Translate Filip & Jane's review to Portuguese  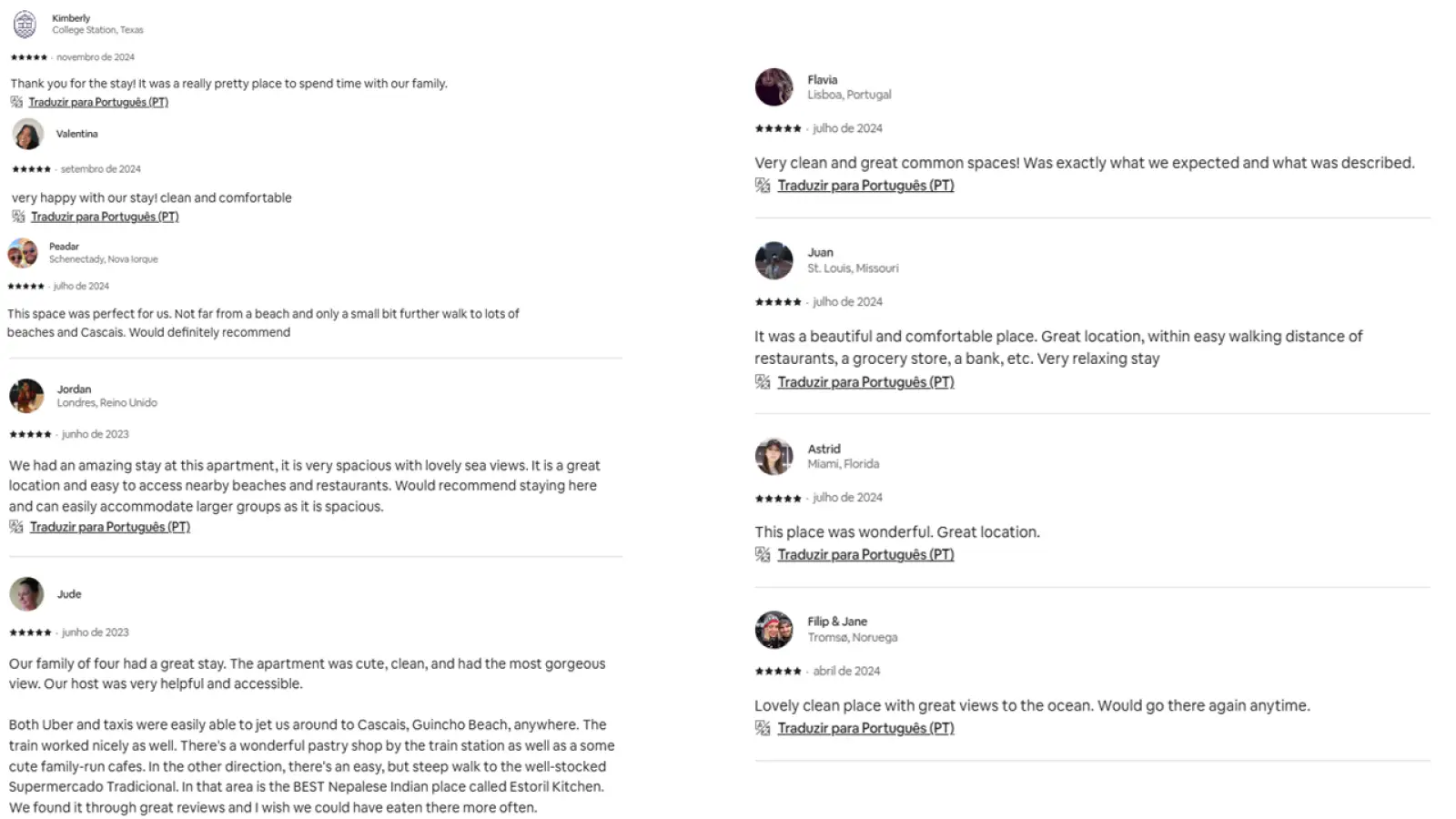point(865,728)
